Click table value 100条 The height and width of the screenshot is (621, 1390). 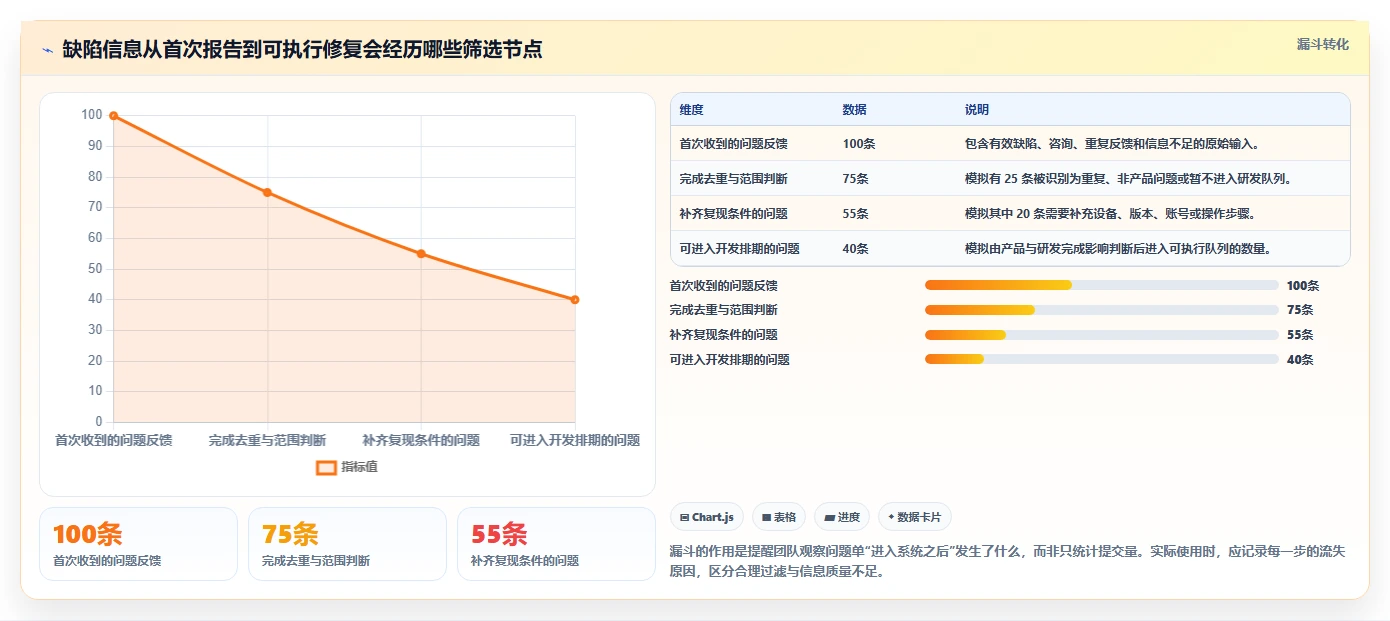tap(859, 144)
